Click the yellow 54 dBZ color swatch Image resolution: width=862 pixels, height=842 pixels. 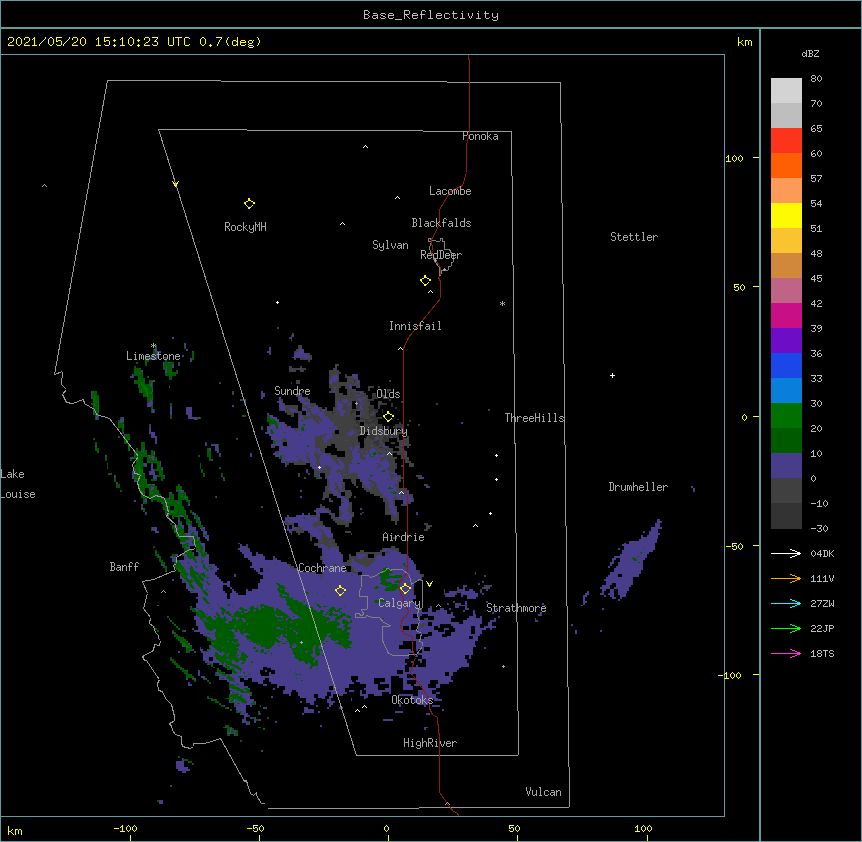(x=786, y=215)
